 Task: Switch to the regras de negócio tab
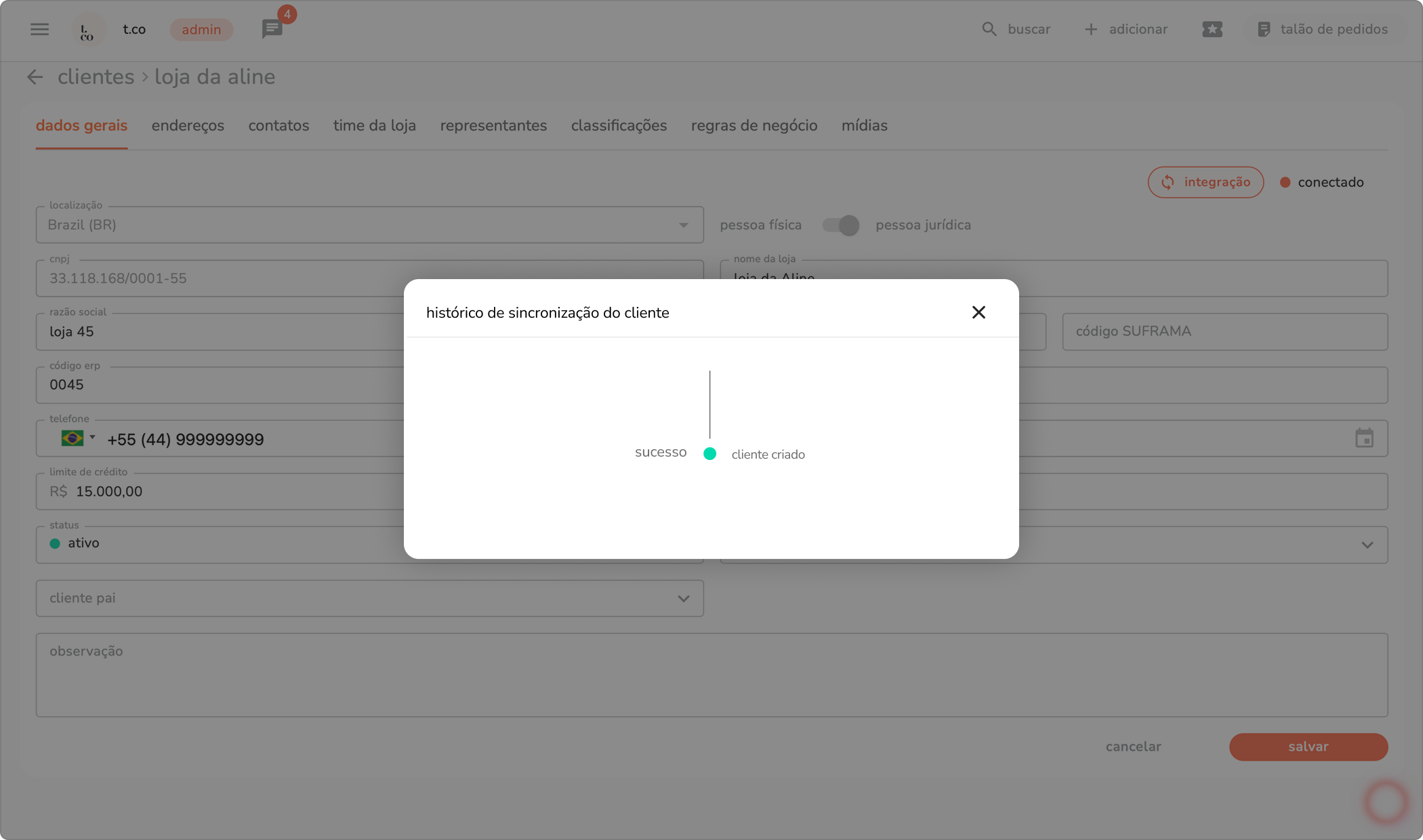(754, 126)
